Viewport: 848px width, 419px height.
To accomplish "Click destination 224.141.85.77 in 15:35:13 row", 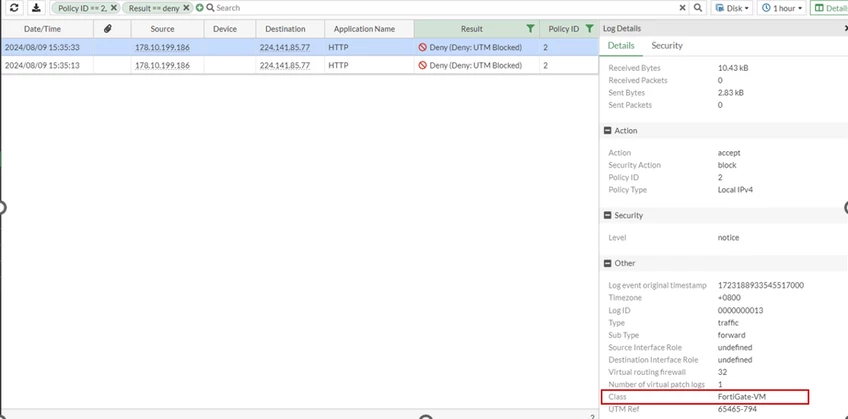I will click(284, 65).
